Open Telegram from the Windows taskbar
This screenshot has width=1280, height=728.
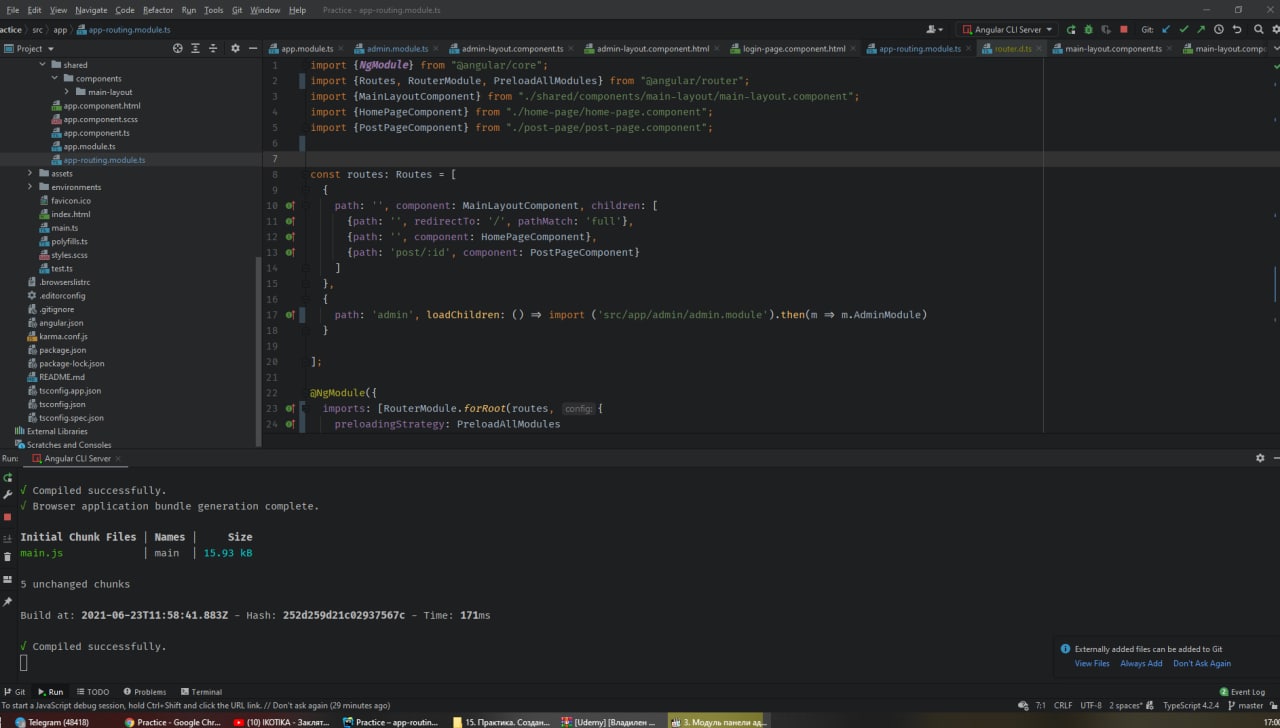click(x=50, y=722)
